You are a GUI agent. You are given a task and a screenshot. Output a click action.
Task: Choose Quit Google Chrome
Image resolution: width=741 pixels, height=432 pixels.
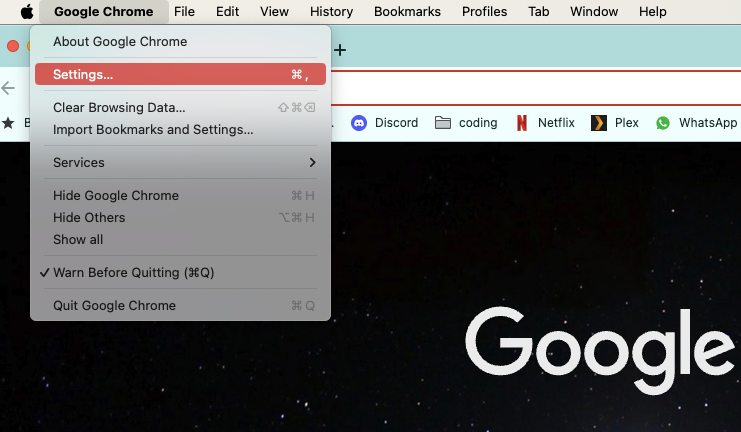181,306
